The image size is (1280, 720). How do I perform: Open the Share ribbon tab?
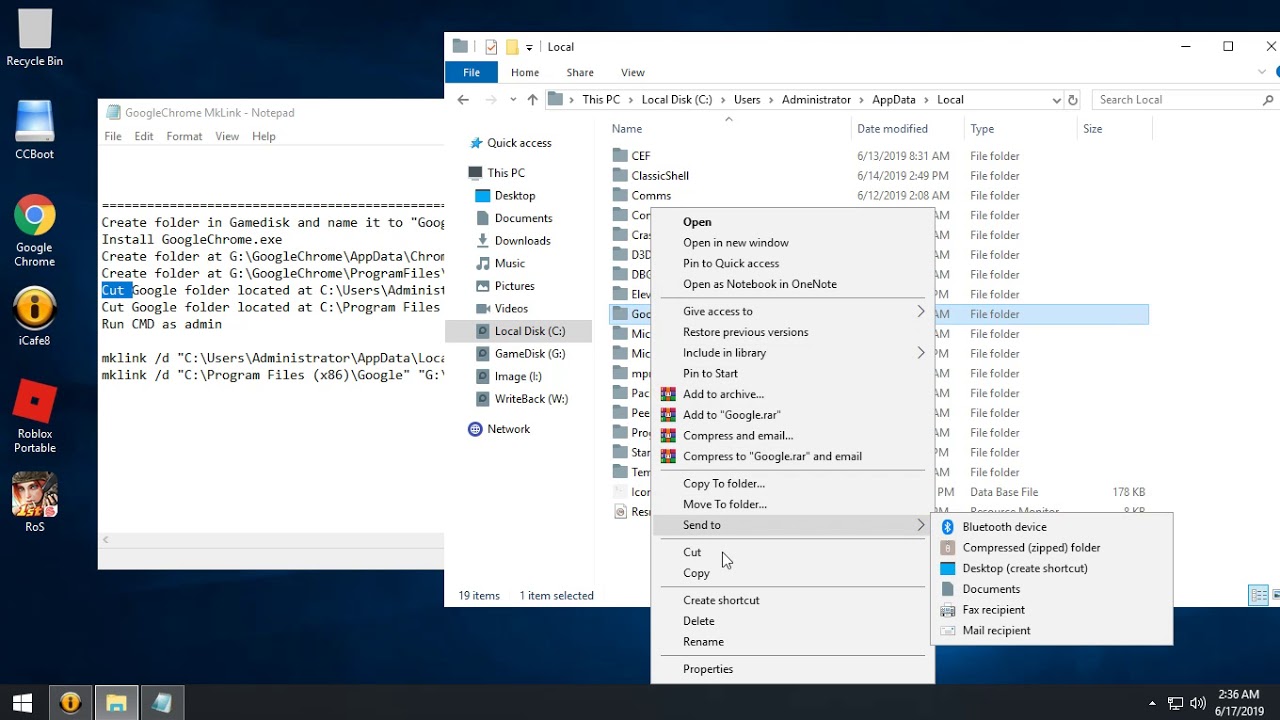tap(580, 72)
